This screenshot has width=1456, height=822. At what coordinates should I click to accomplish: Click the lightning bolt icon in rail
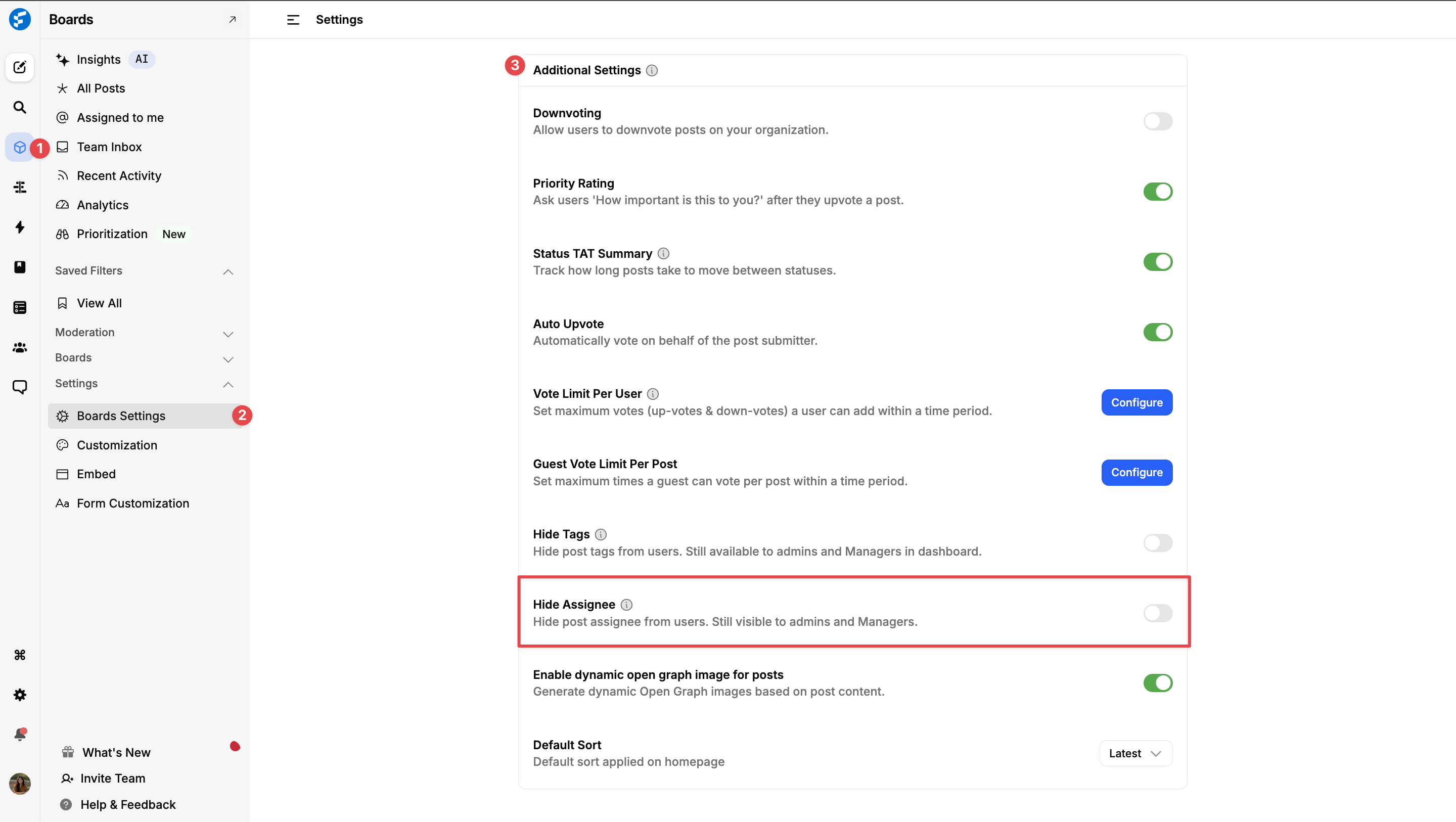click(x=20, y=227)
